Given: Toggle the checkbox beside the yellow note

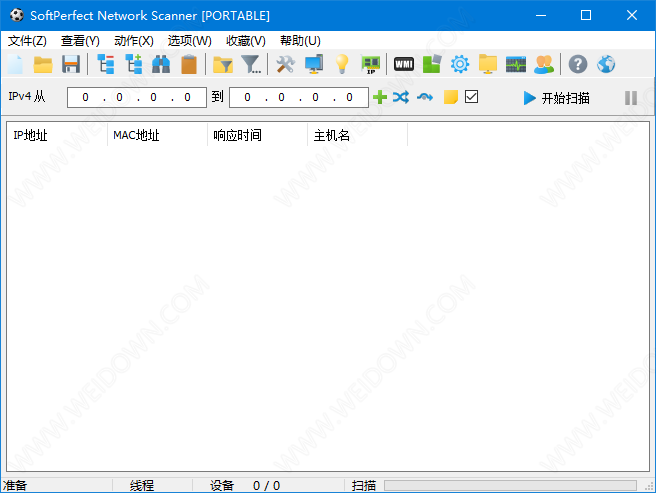Looking at the screenshot, I should (472, 97).
